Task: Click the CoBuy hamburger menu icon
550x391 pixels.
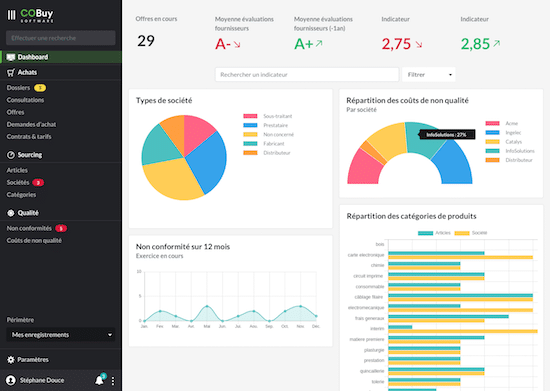Action: click(11, 15)
